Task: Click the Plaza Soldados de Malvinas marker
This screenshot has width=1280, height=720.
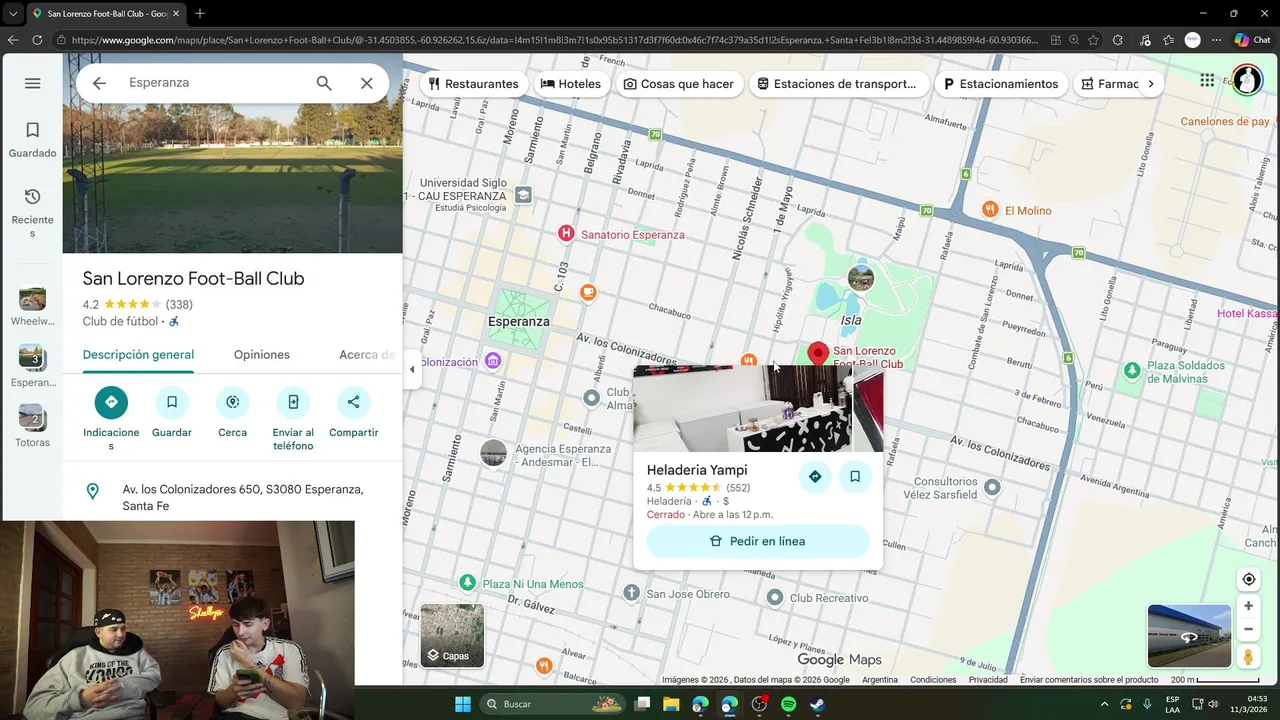Action: point(1132,371)
